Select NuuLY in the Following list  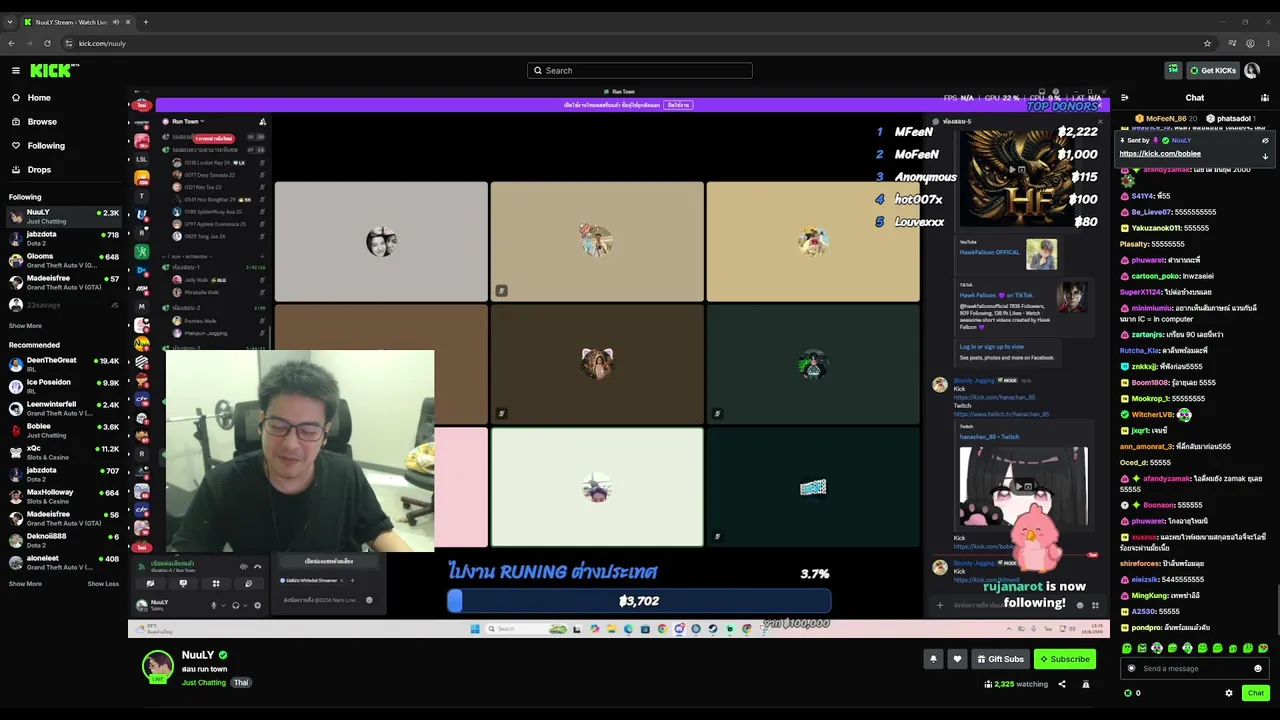(64, 216)
